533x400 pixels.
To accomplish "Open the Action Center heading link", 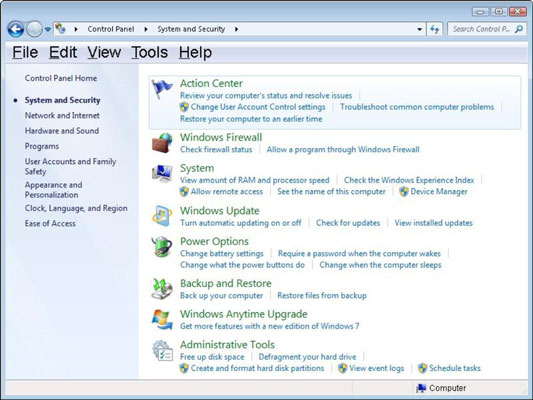I will pos(211,83).
